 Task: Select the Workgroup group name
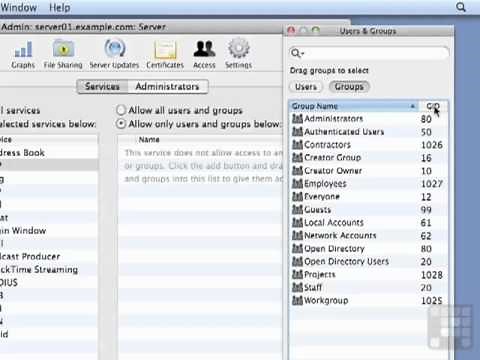(x=326, y=300)
